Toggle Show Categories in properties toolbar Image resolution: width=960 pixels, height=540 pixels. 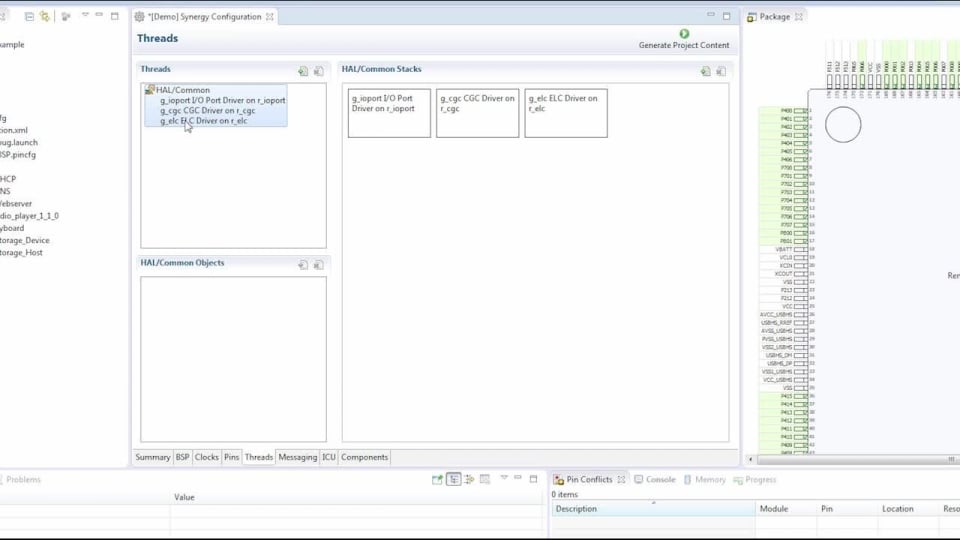tap(454, 480)
